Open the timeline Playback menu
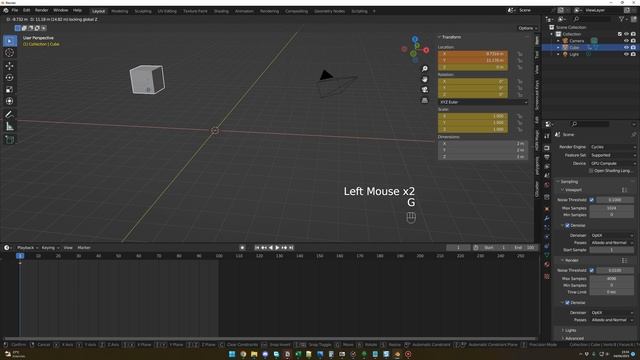The width and height of the screenshot is (640, 360). point(27,248)
